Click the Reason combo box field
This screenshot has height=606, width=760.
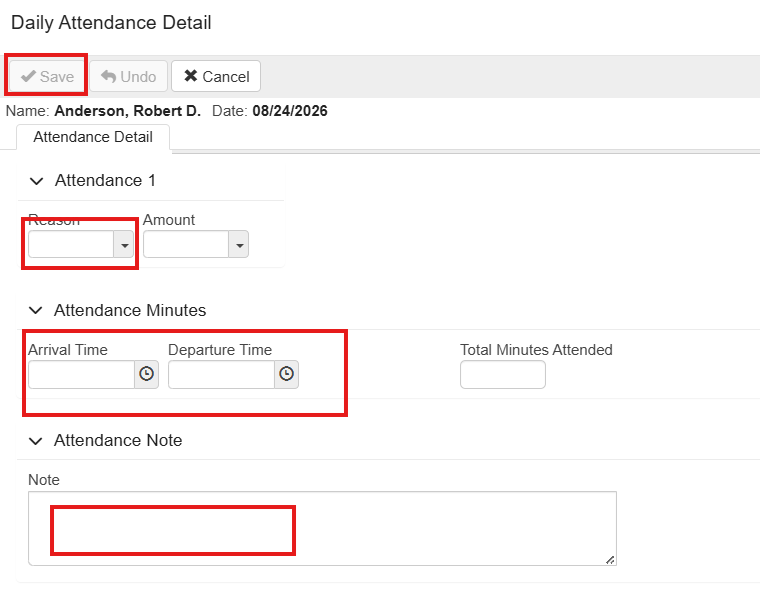71,244
